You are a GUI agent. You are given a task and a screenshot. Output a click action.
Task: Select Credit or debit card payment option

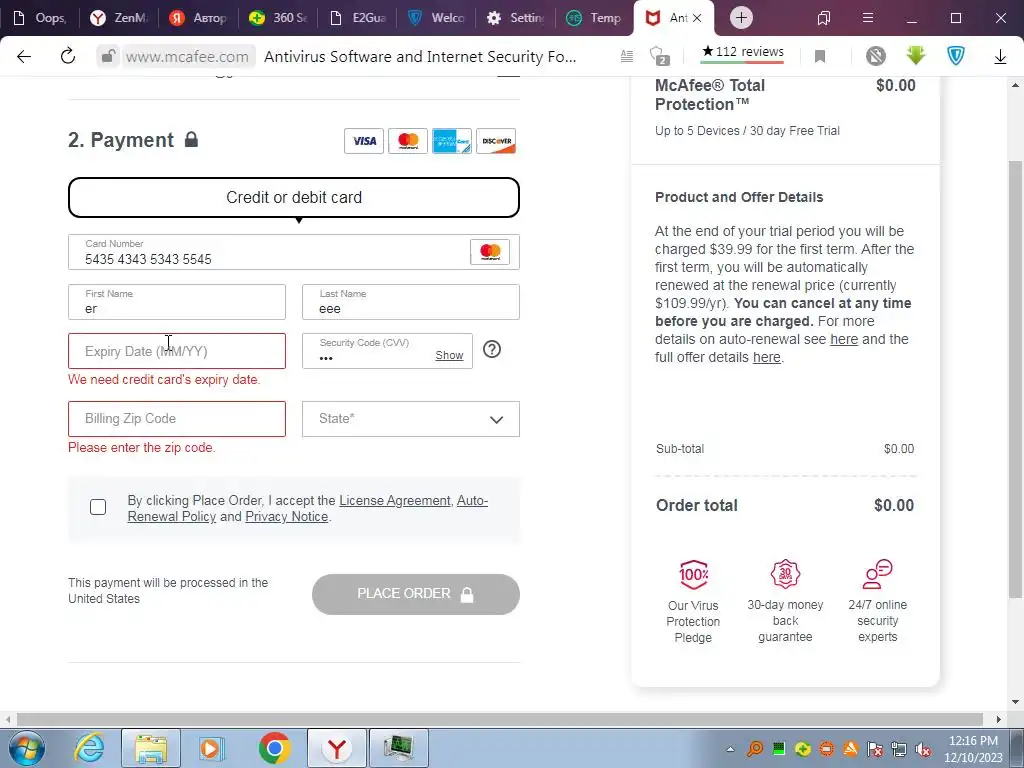pyautogui.click(x=294, y=197)
